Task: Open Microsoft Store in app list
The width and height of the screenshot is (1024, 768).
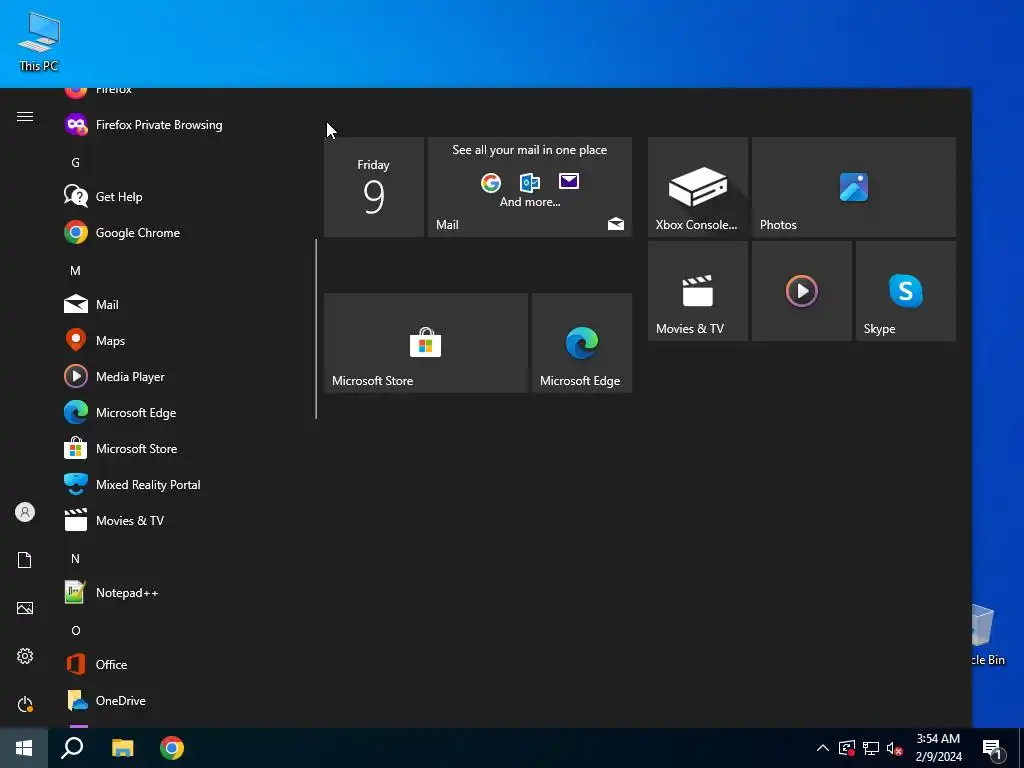Action: (183, 449)
